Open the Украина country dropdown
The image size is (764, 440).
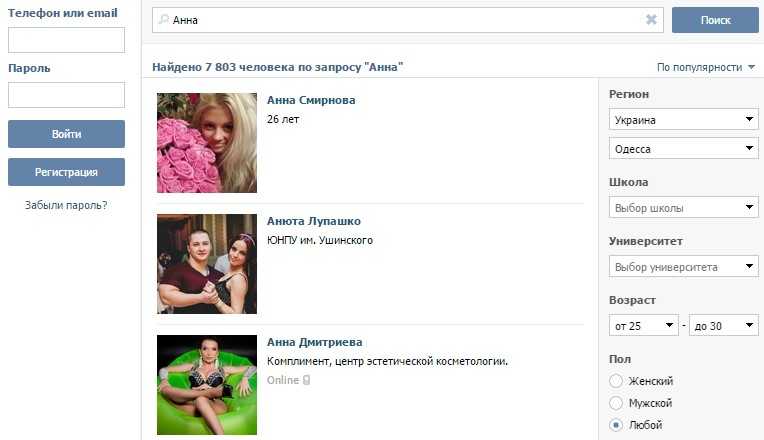tap(684, 119)
